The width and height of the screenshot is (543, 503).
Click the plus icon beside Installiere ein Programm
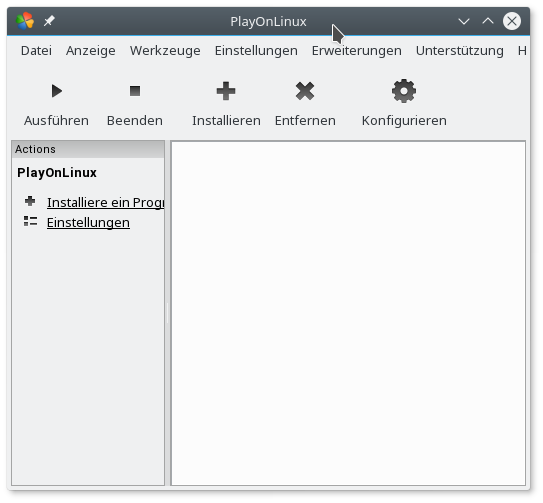pyautogui.click(x=30, y=201)
